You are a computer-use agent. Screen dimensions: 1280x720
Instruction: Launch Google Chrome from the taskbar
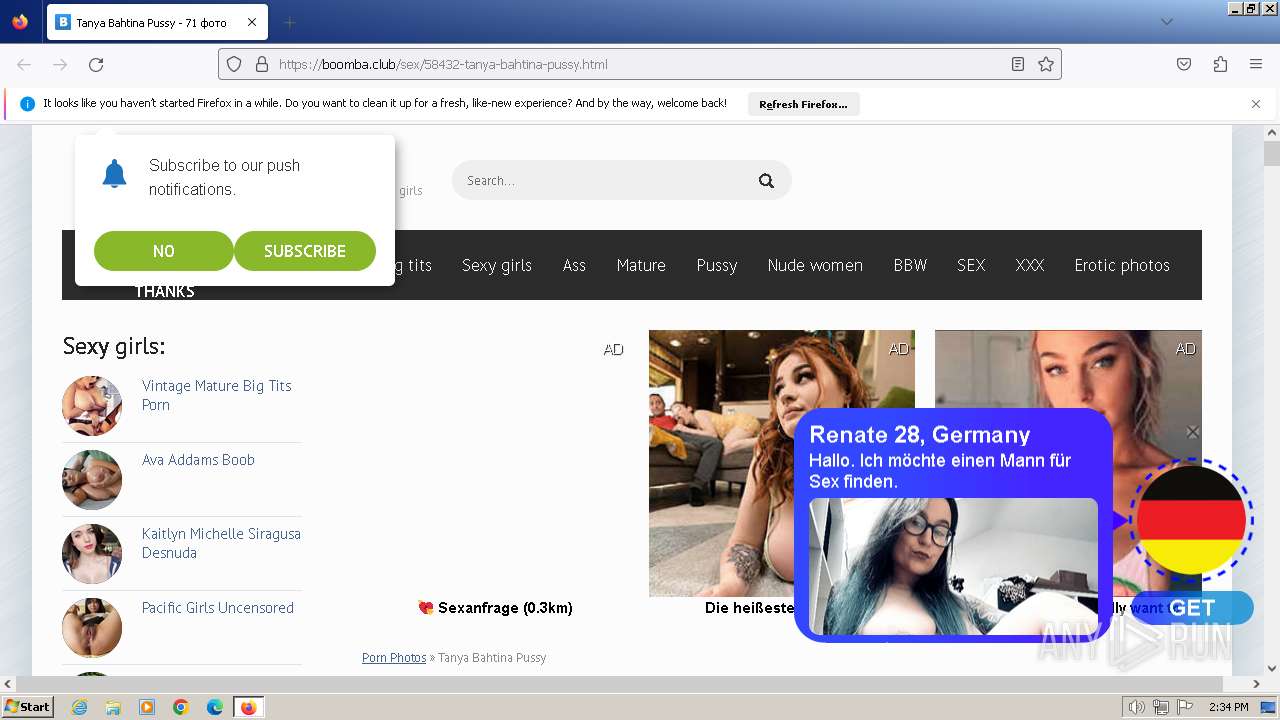click(x=181, y=707)
